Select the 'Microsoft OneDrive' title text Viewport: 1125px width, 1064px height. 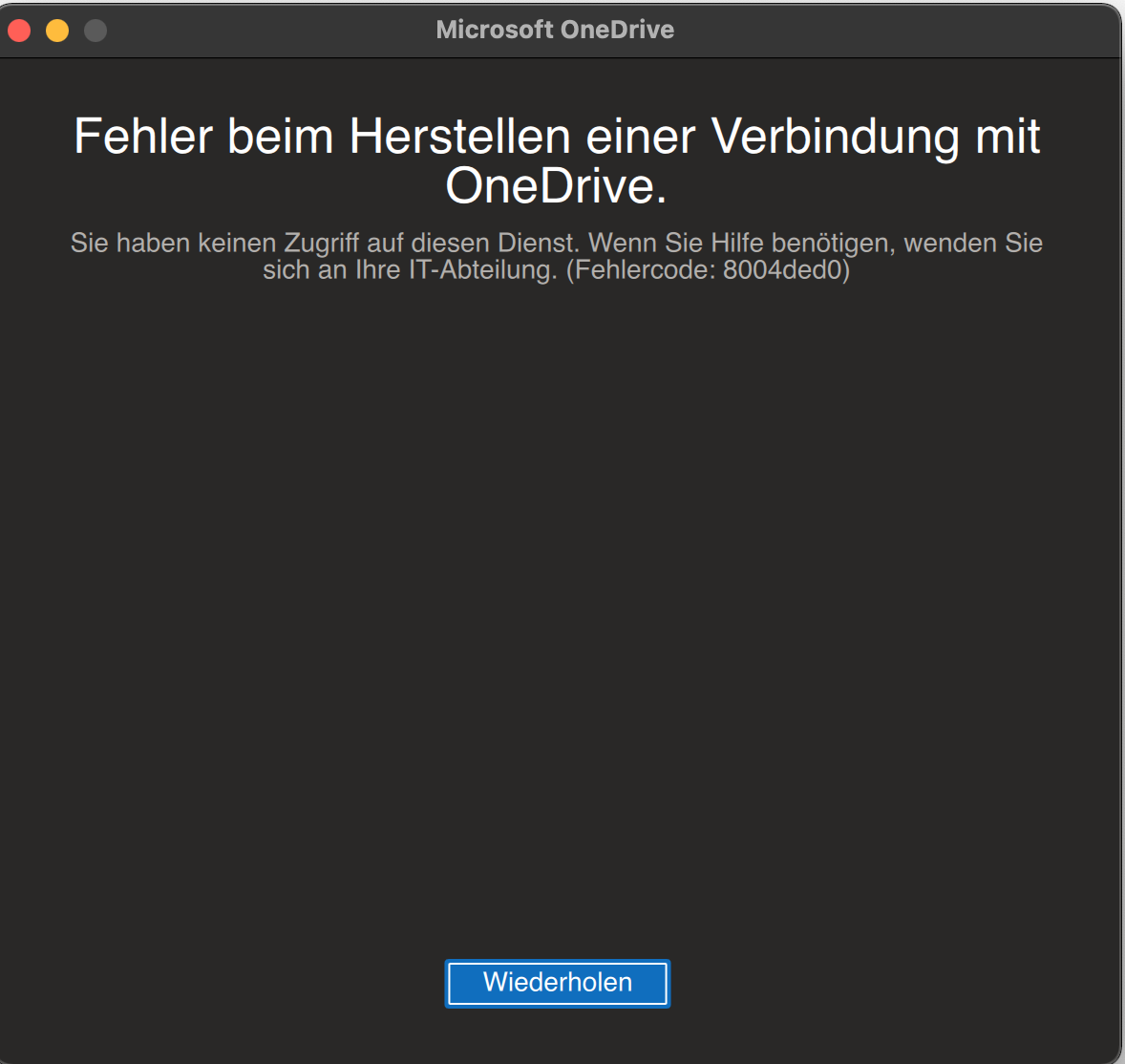point(555,30)
